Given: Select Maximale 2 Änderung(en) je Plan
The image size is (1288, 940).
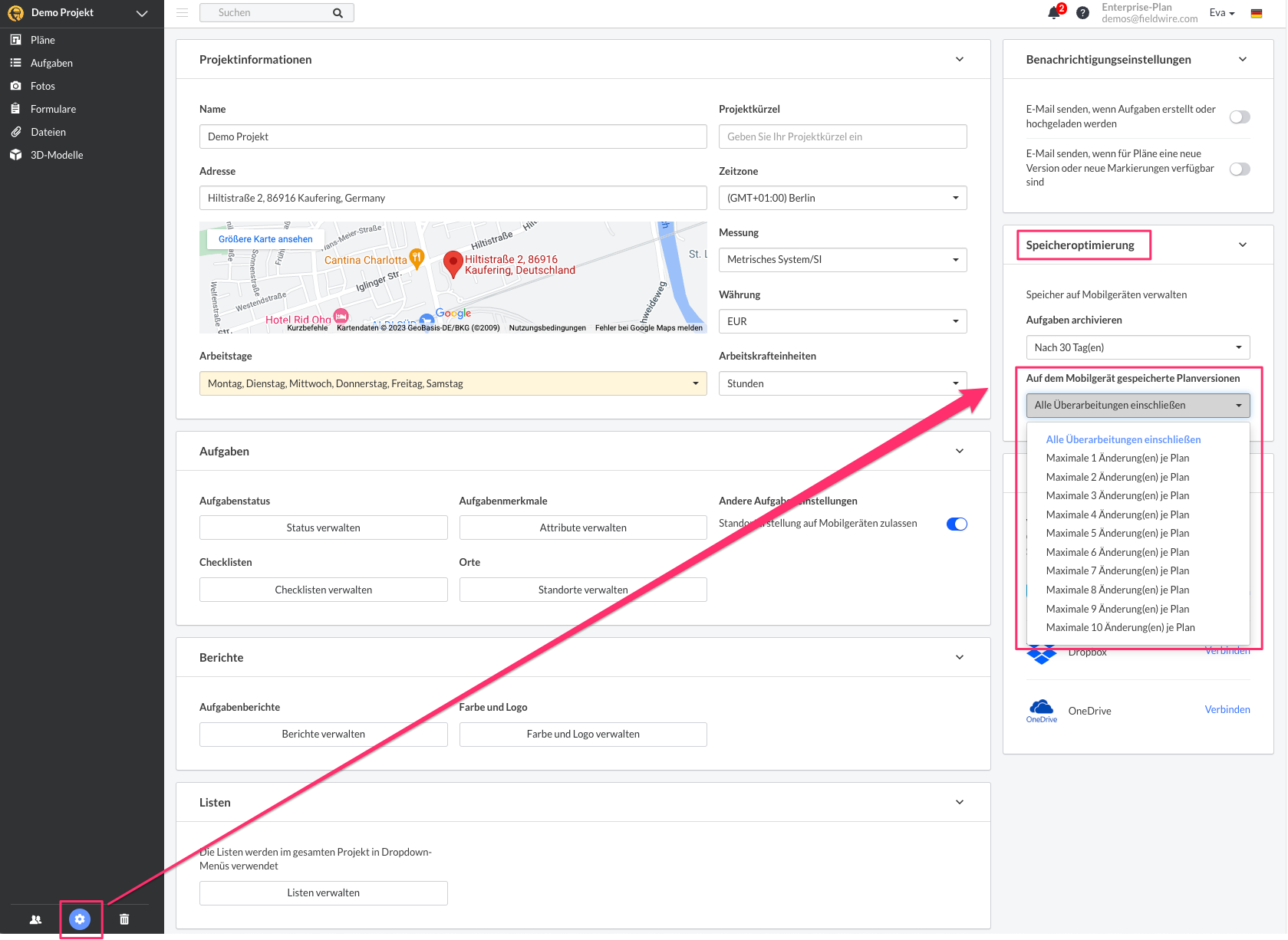Looking at the screenshot, I should coord(1138,477).
